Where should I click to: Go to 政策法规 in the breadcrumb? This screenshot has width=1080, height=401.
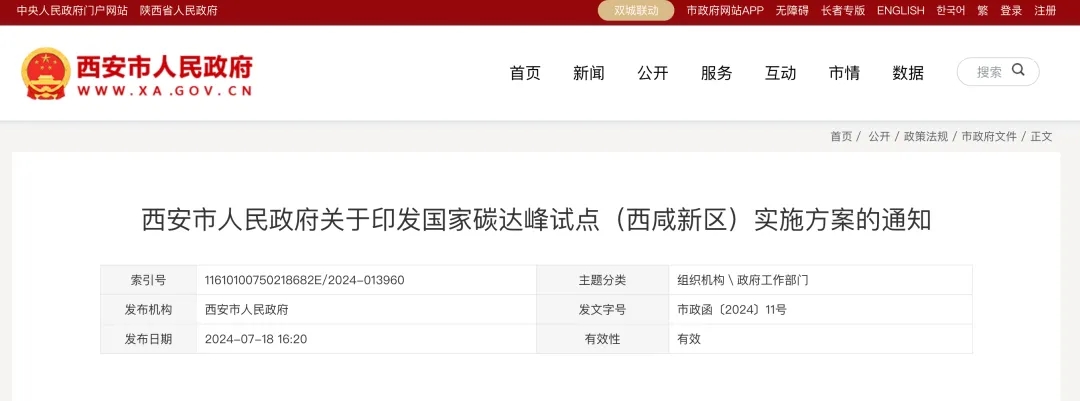tap(925, 136)
